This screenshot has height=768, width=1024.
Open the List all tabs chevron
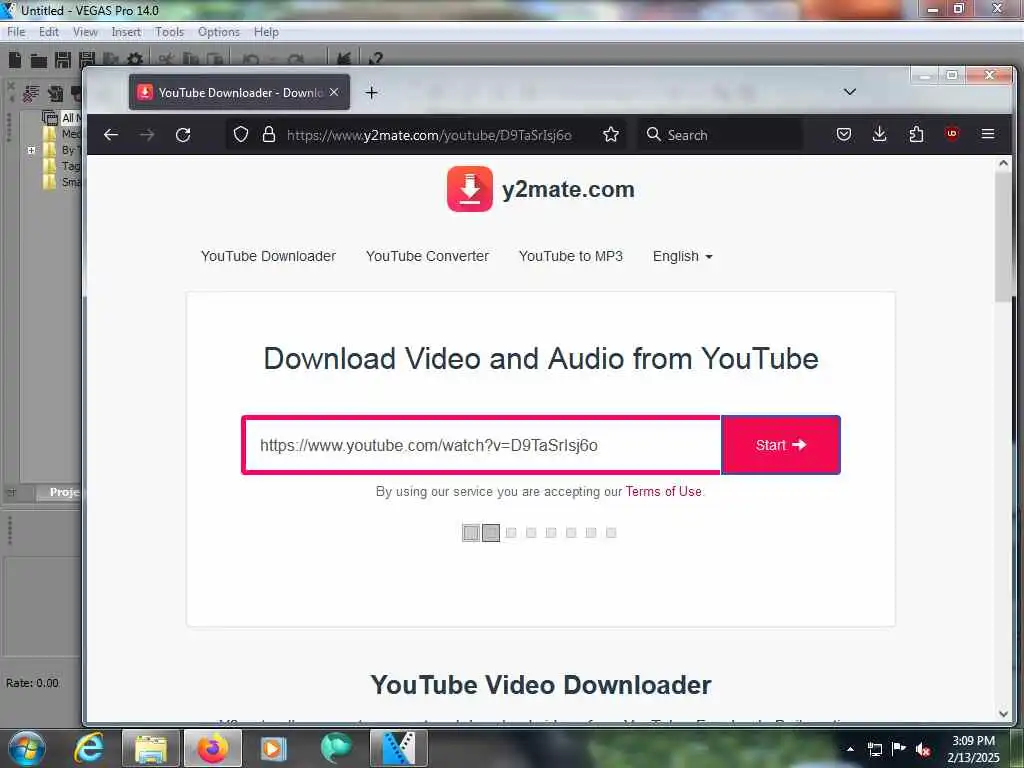[850, 92]
